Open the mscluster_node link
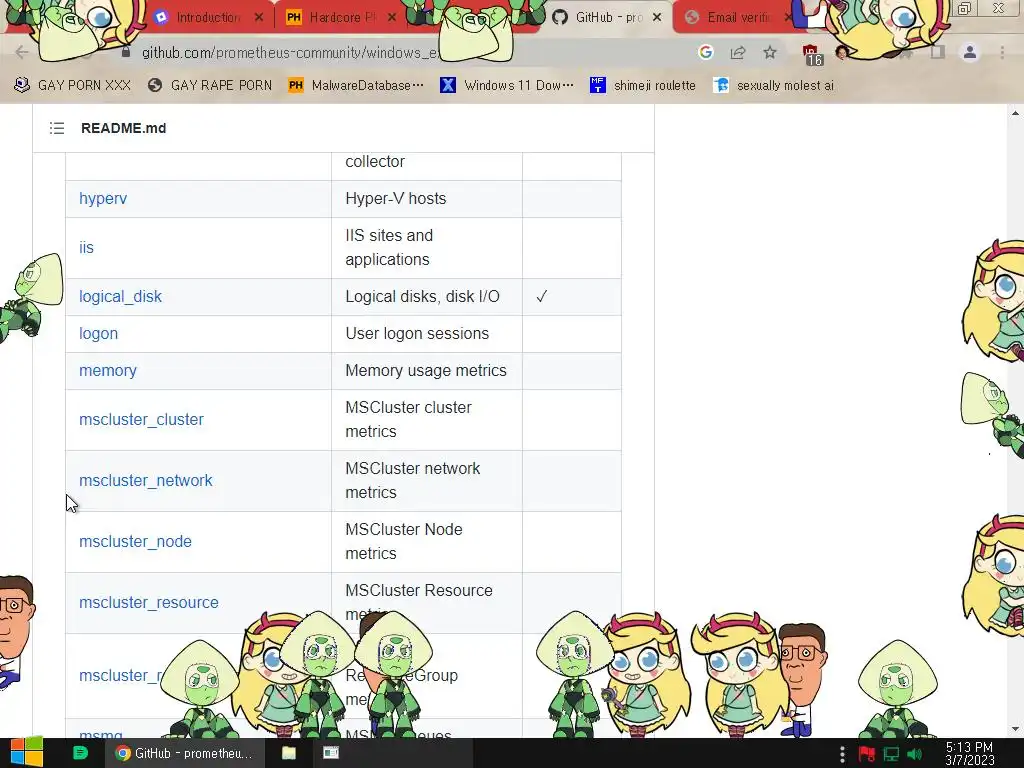Viewport: 1024px width, 768px height. 135,541
